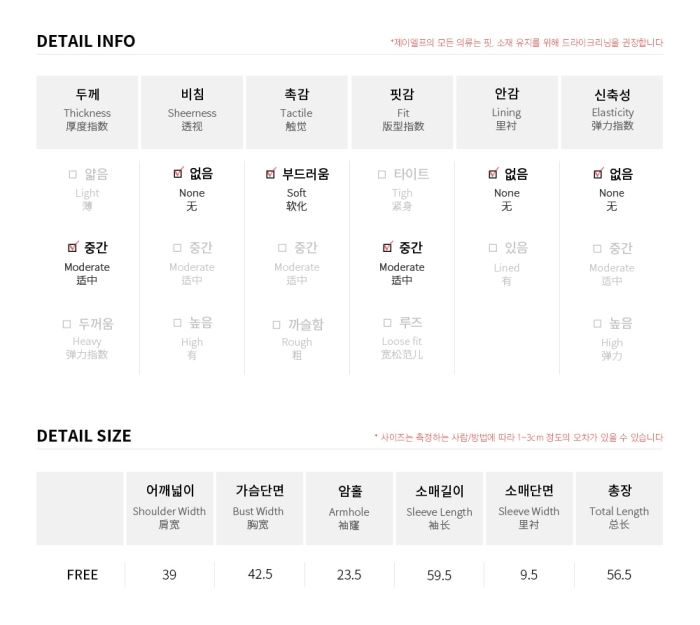The width and height of the screenshot is (700, 625).
Task: Check the Loose fit checkbox
Action: point(387,323)
